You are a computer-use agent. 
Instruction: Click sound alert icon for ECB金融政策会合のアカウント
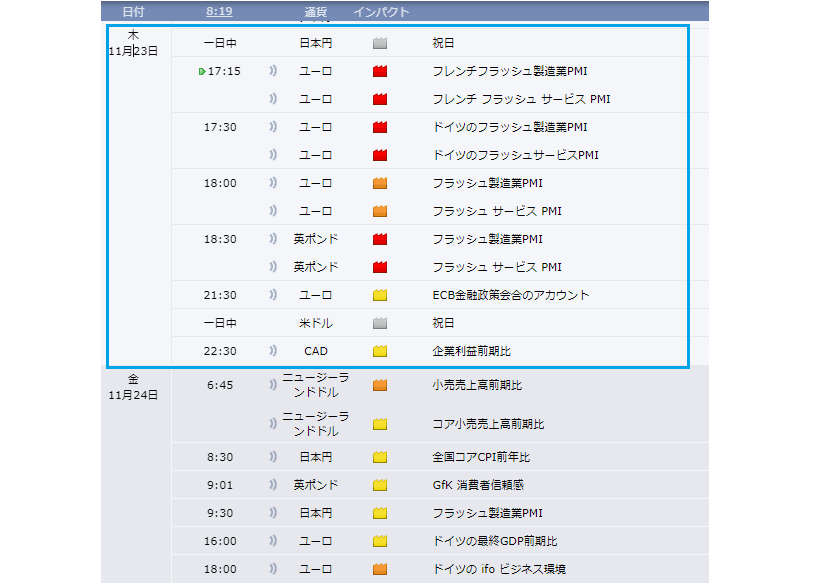coord(273,295)
